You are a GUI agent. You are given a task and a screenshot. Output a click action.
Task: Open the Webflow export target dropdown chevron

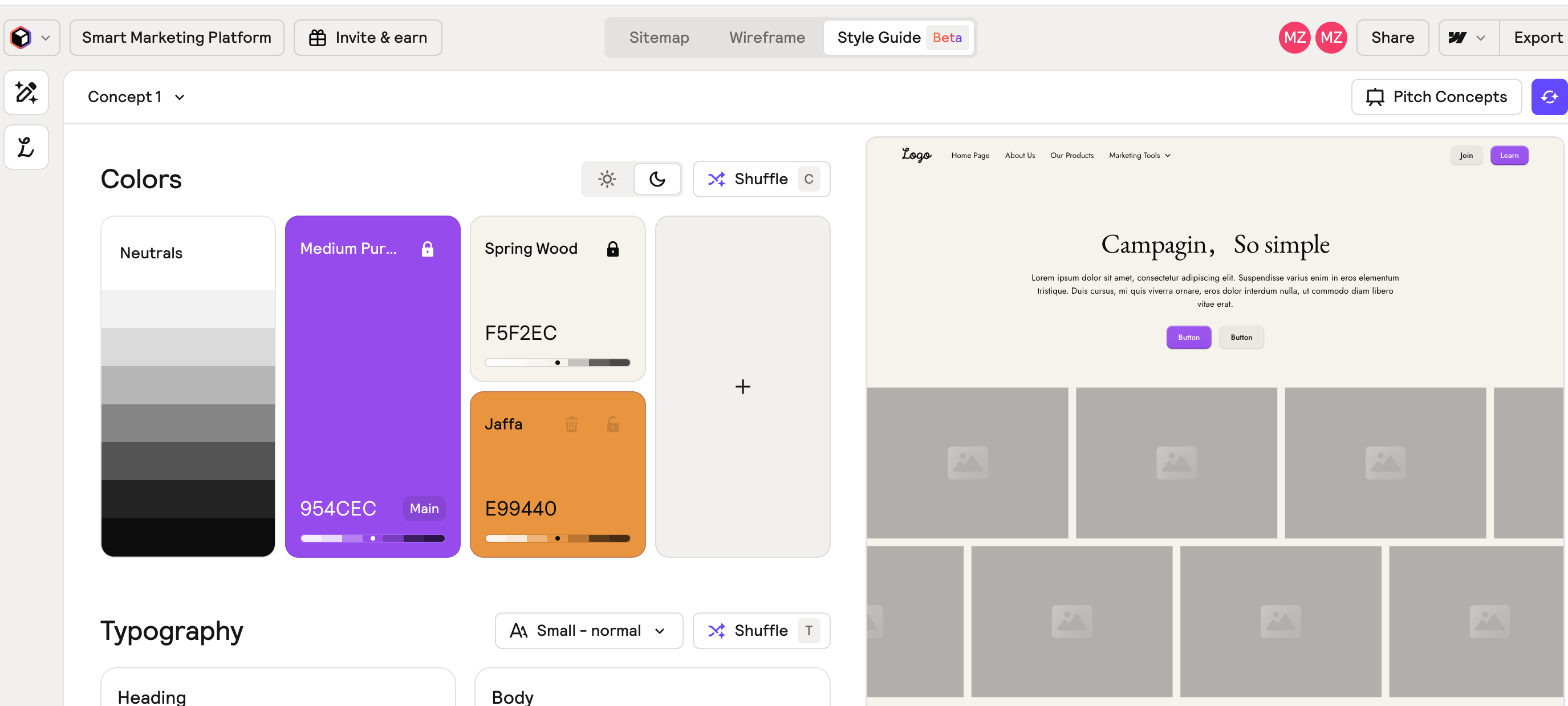(x=1480, y=38)
